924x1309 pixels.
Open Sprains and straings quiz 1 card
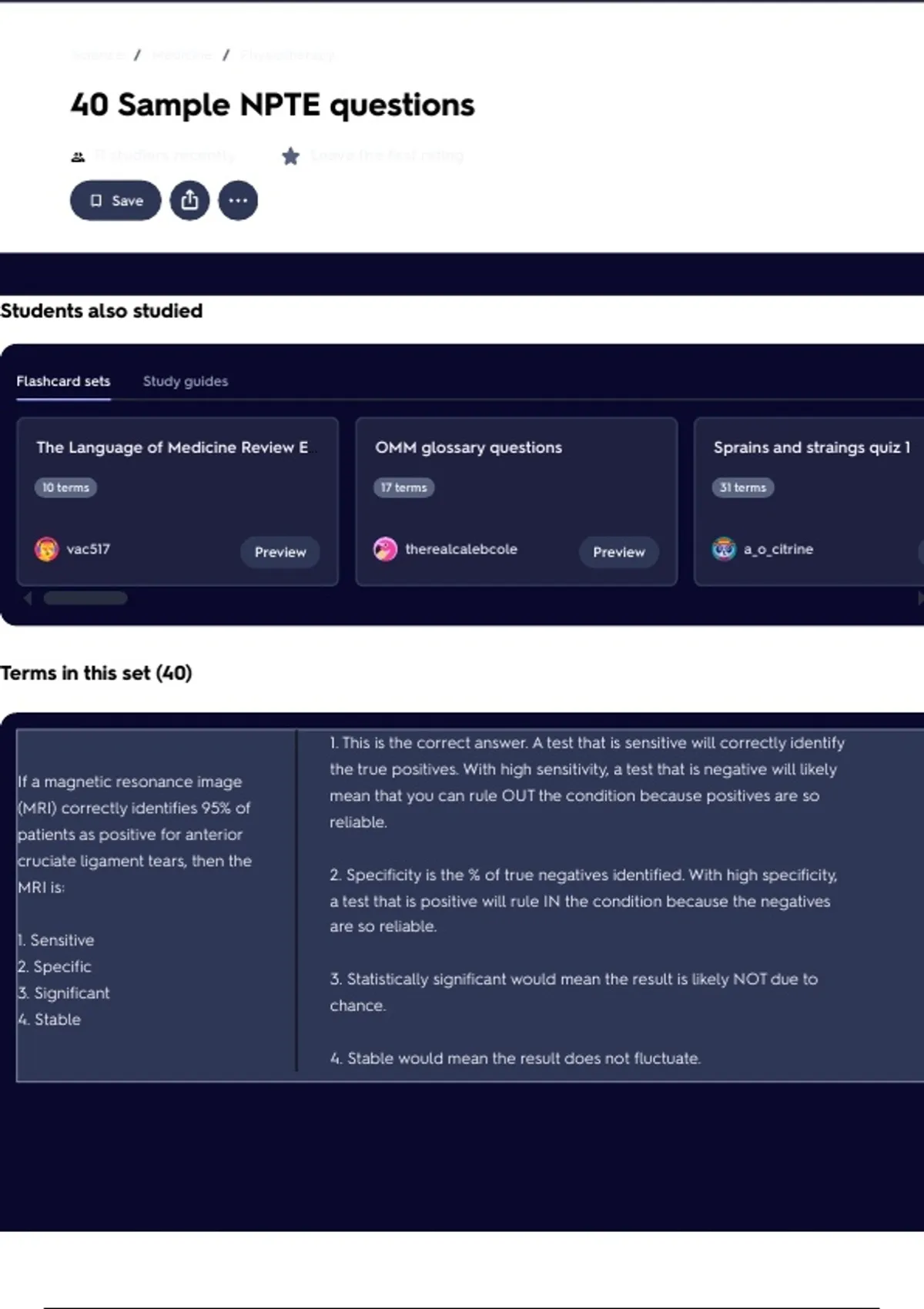(x=812, y=447)
